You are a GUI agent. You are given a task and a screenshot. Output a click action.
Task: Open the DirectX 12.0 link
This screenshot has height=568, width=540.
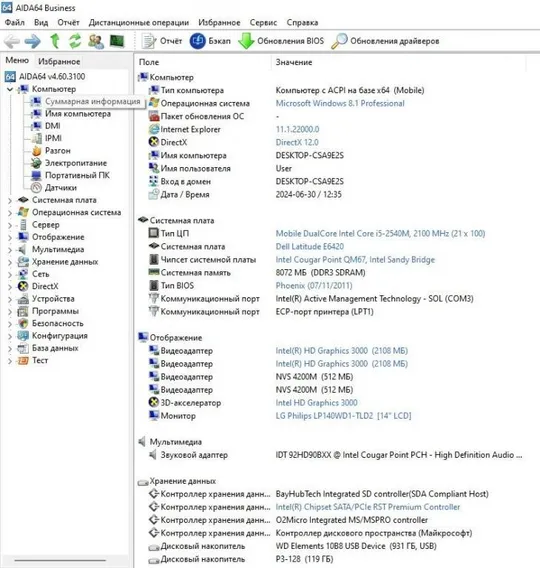pyautogui.click(x=297, y=142)
